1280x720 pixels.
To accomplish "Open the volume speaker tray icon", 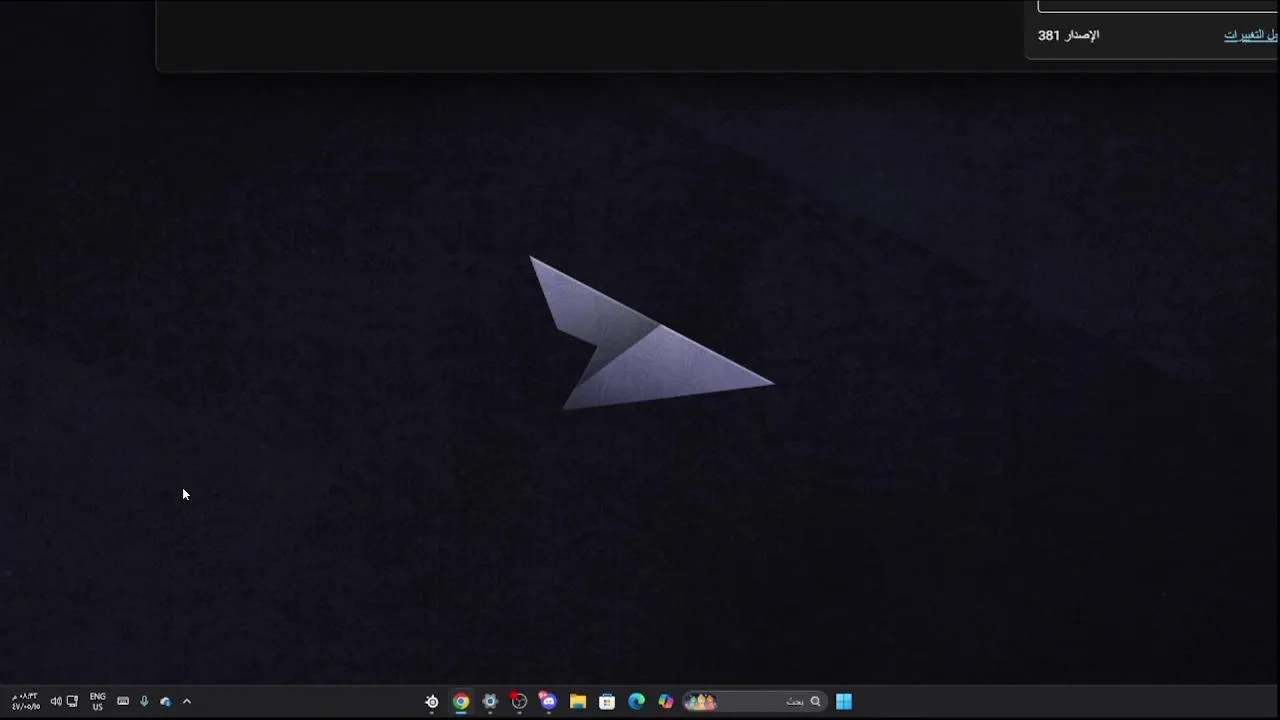I will 56,701.
